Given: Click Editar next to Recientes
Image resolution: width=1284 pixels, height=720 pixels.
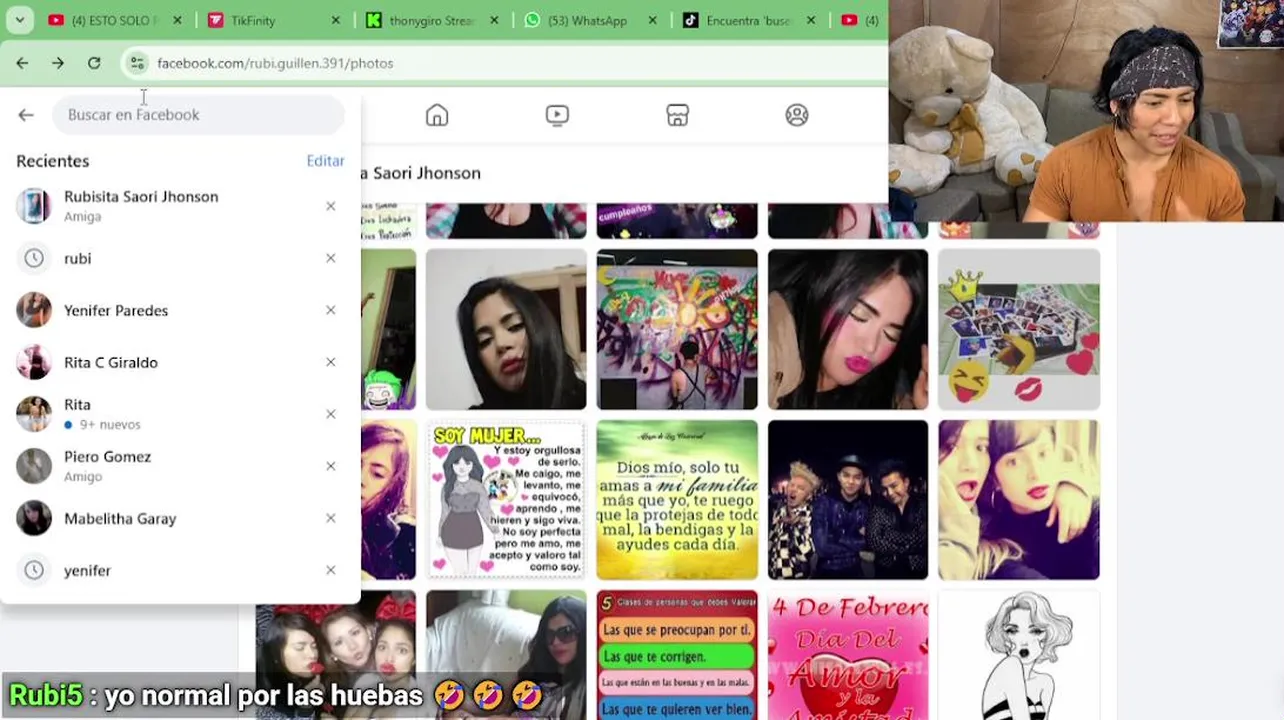Looking at the screenshot, I should click(x=325, y=161).
